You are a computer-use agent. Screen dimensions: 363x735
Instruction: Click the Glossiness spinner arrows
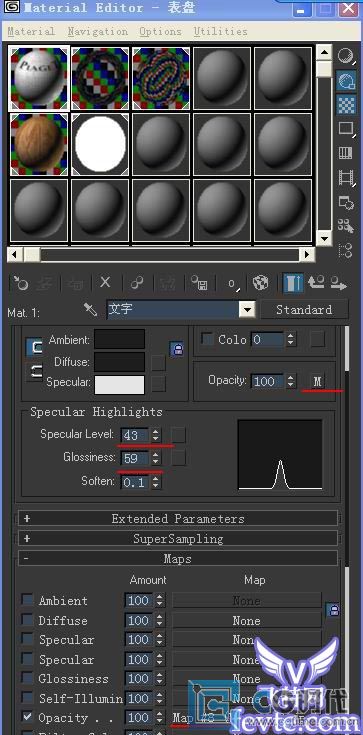pos(156,458)
